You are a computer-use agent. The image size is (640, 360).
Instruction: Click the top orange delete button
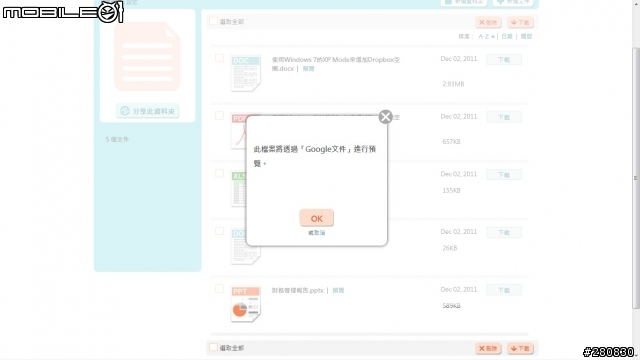tap(488, 22)
